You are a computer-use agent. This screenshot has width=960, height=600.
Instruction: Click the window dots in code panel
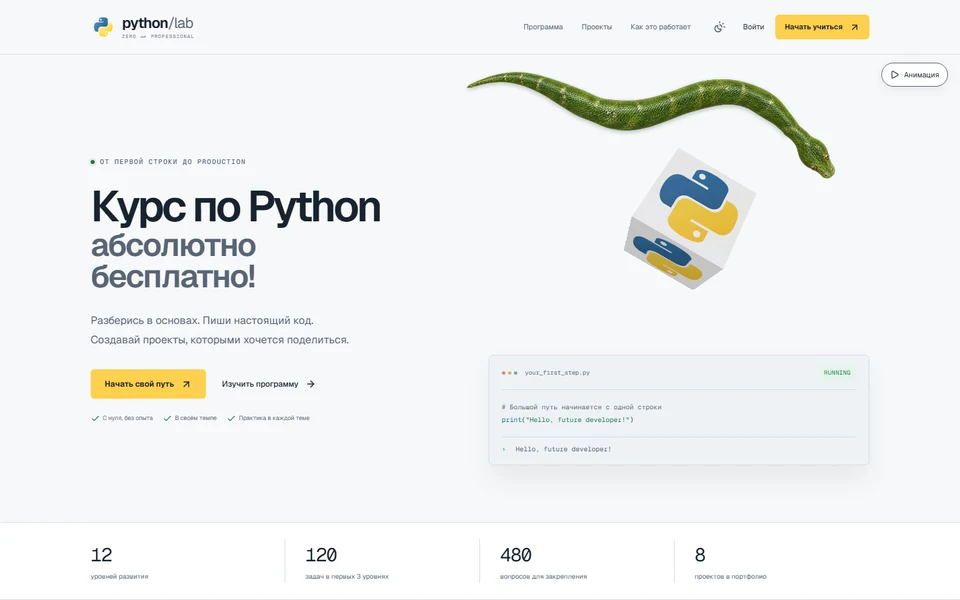point(509,372)
